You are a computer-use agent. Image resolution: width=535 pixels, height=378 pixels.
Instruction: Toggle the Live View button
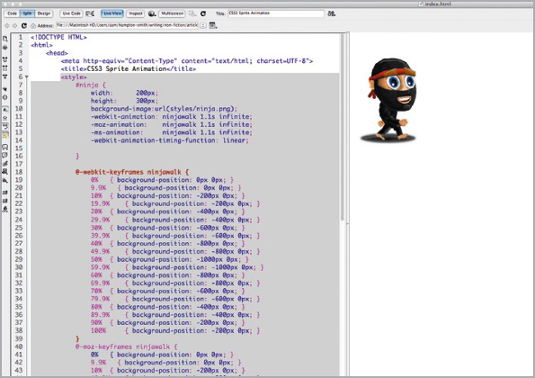112,13
